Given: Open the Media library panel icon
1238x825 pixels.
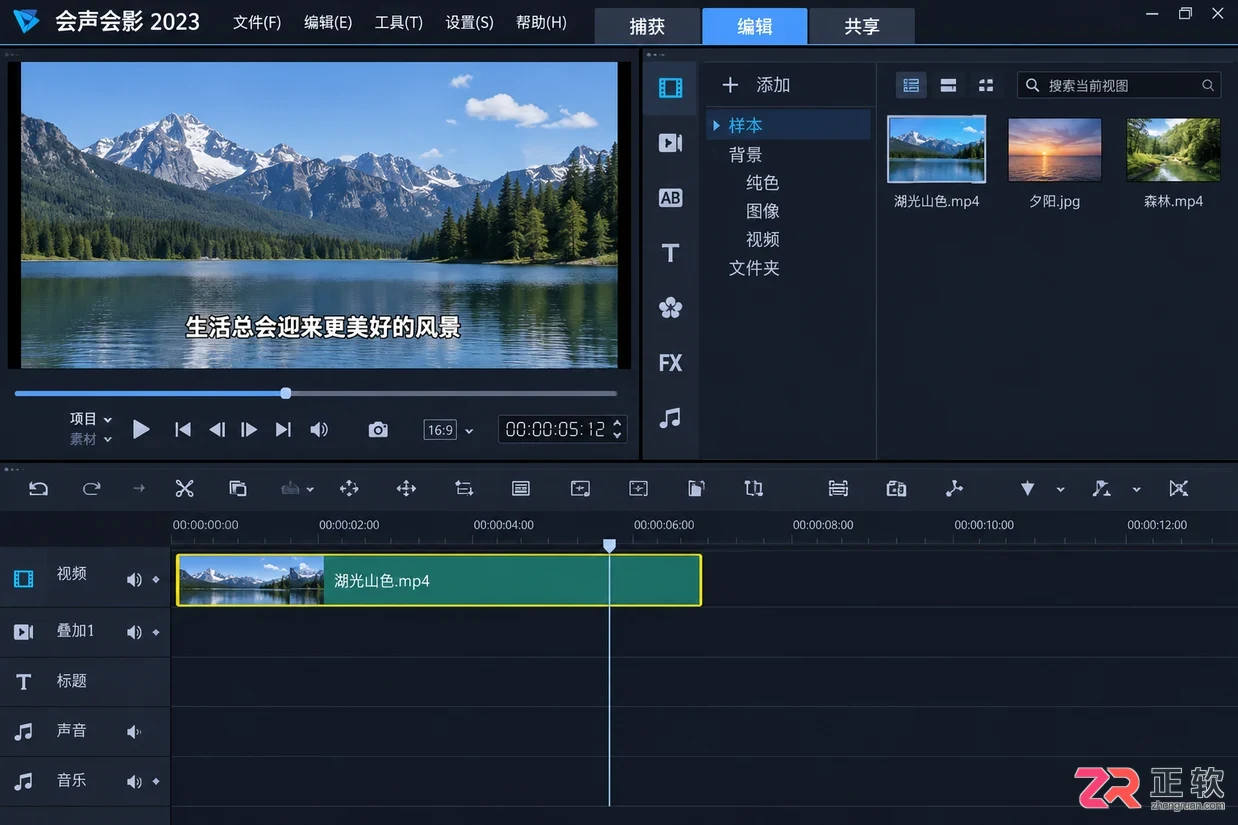Looking at the screenshot, I should pyautogui.click(x=670, y=88).
